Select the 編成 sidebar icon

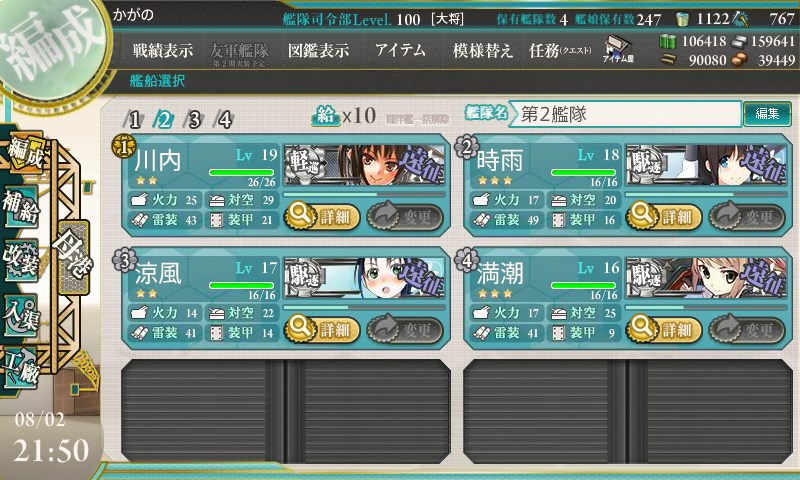pyautogui.click(x=23, y=151)
